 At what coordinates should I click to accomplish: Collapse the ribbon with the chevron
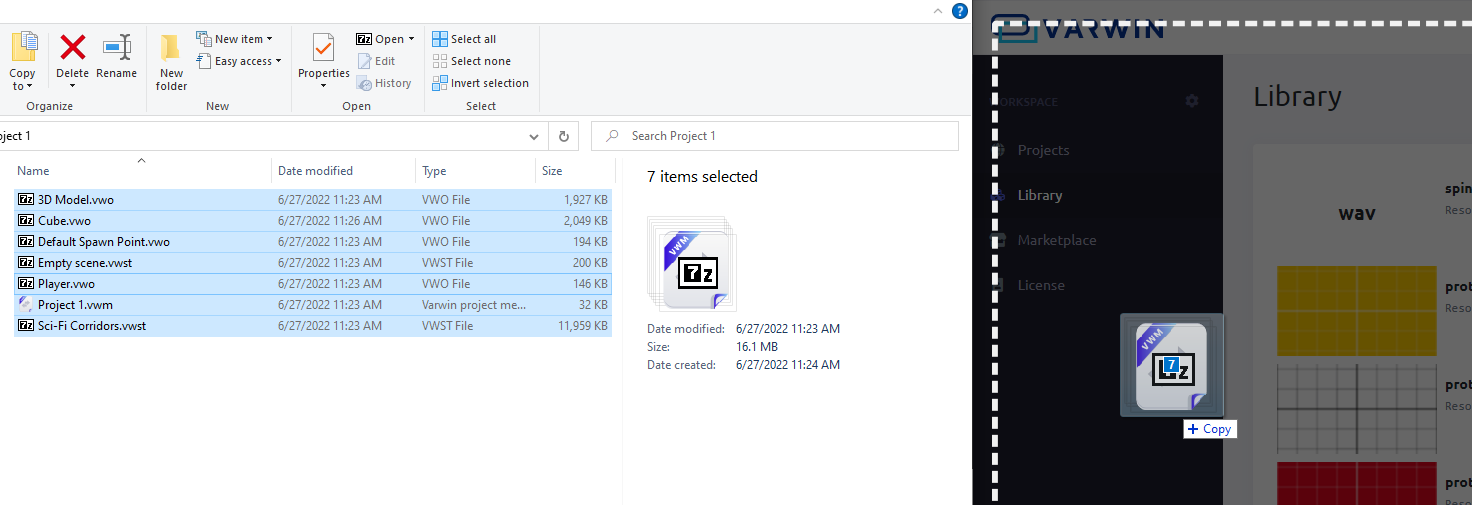(937, 11)
